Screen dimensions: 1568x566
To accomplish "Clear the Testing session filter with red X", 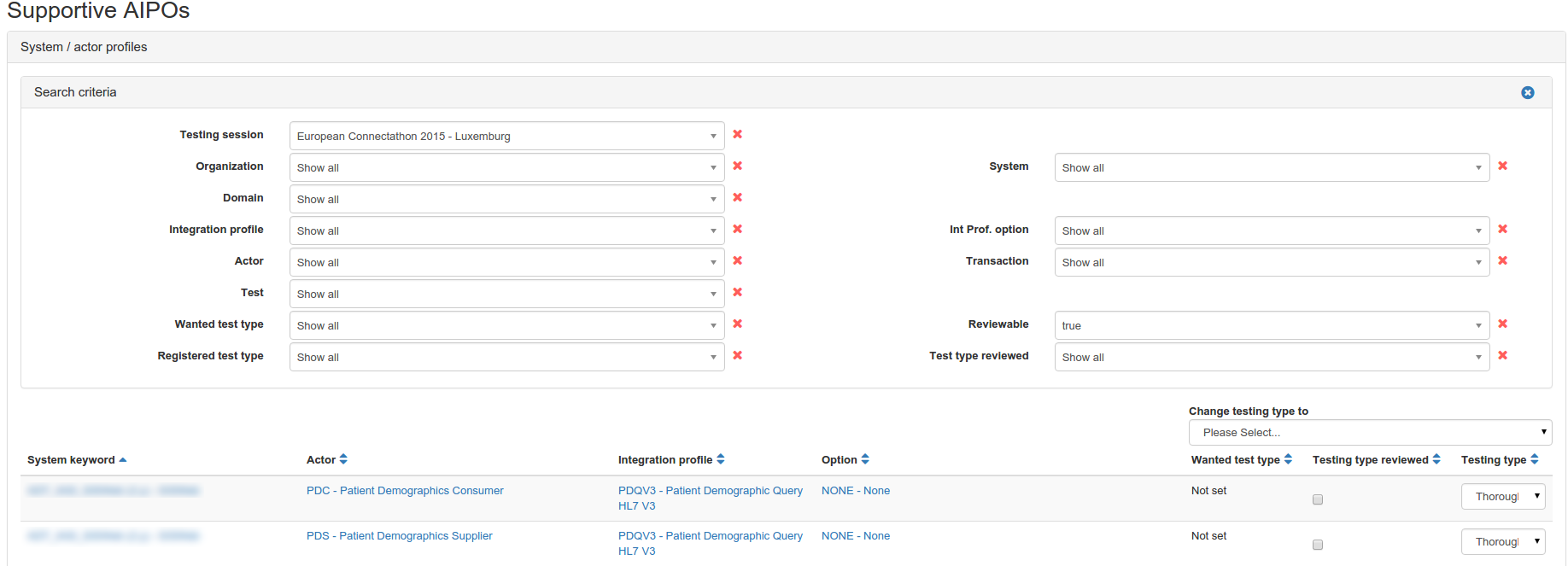I will [737, 134].
